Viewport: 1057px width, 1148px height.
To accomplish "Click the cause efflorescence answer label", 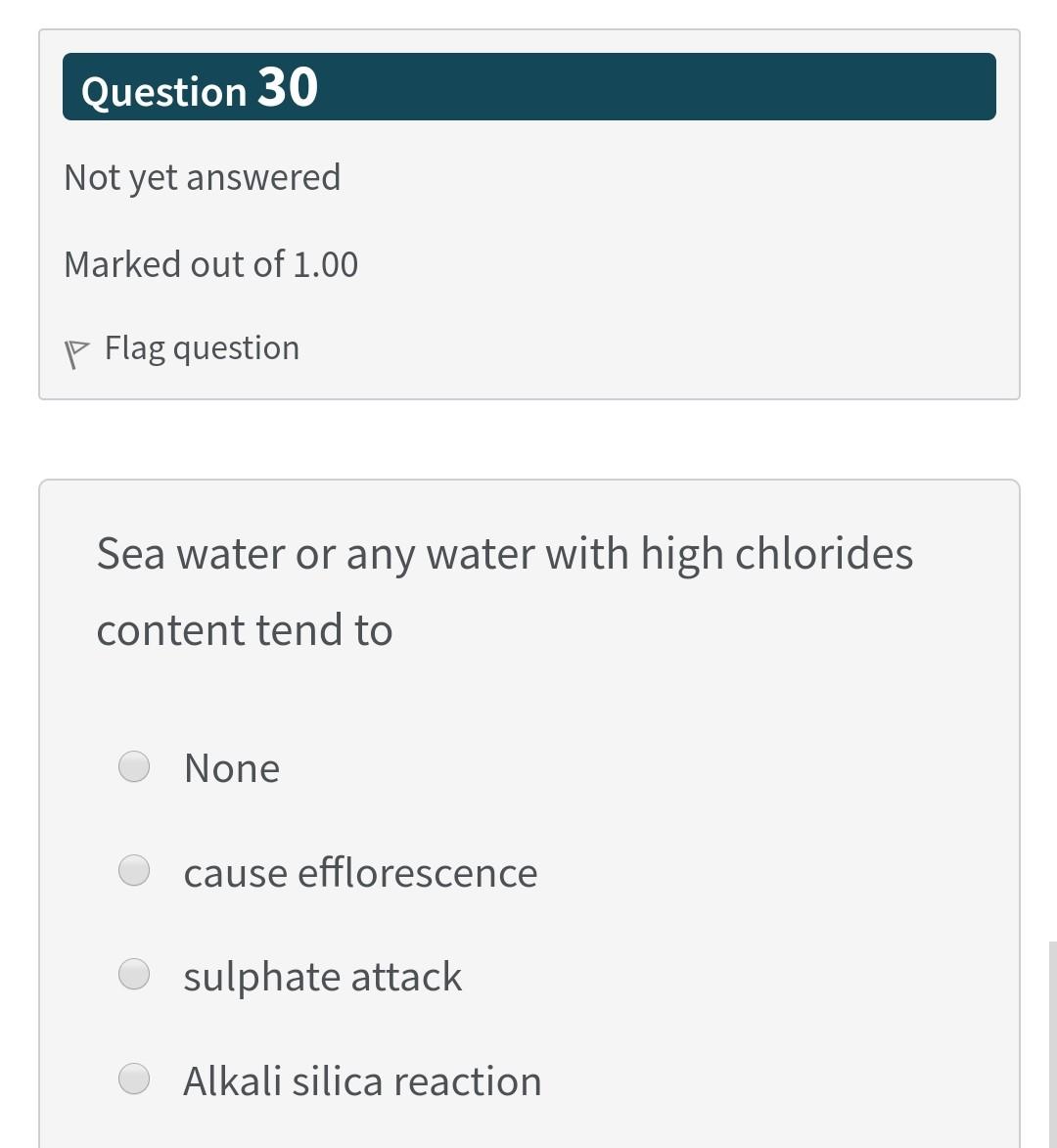I will [360, 873].
